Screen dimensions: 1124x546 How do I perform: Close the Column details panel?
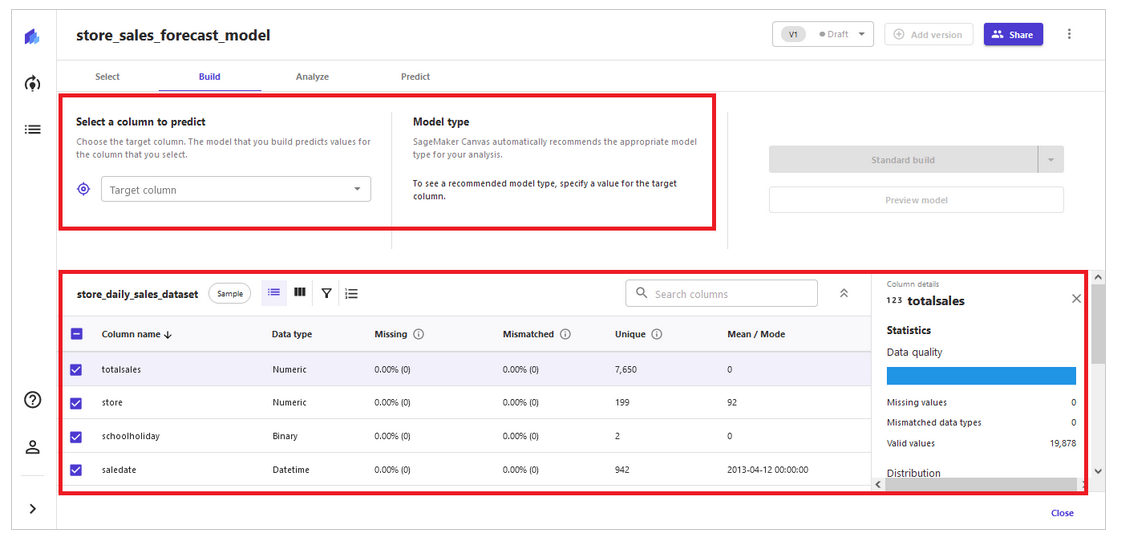[1076, 299]
